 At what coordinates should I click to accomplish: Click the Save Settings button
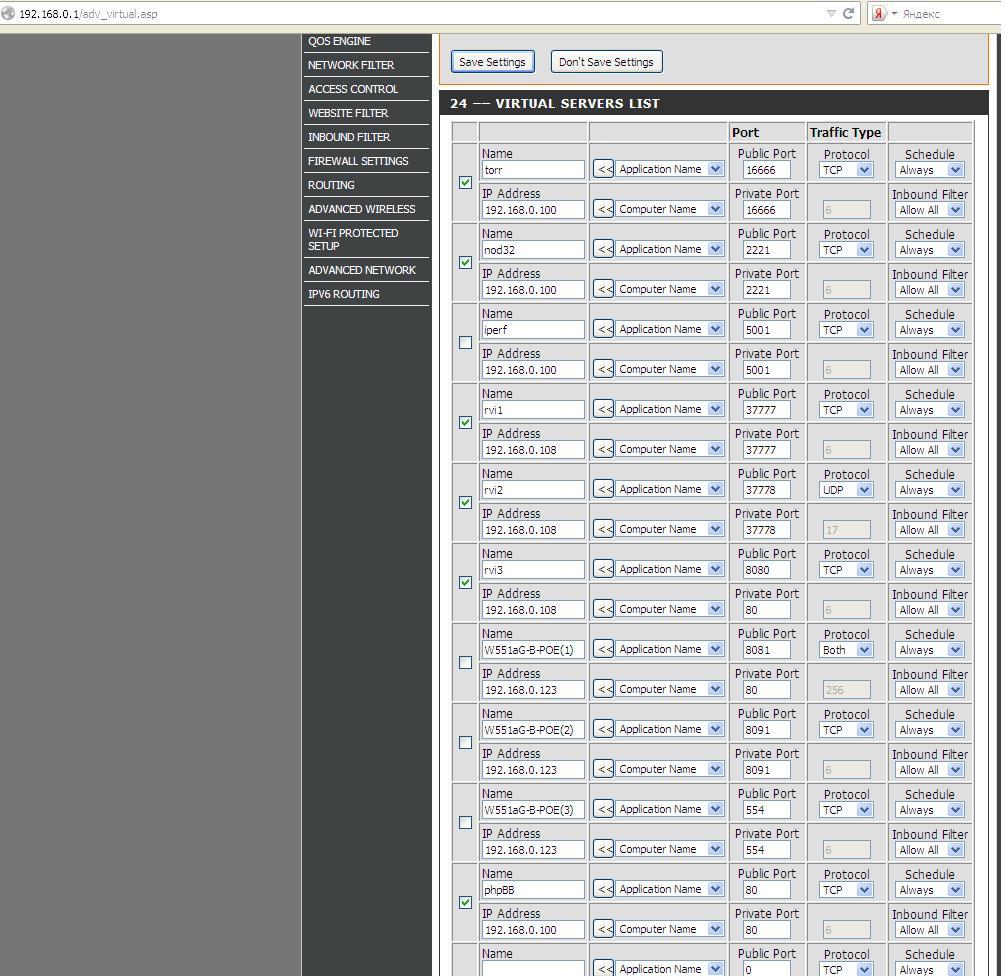(x=492, y=62)
